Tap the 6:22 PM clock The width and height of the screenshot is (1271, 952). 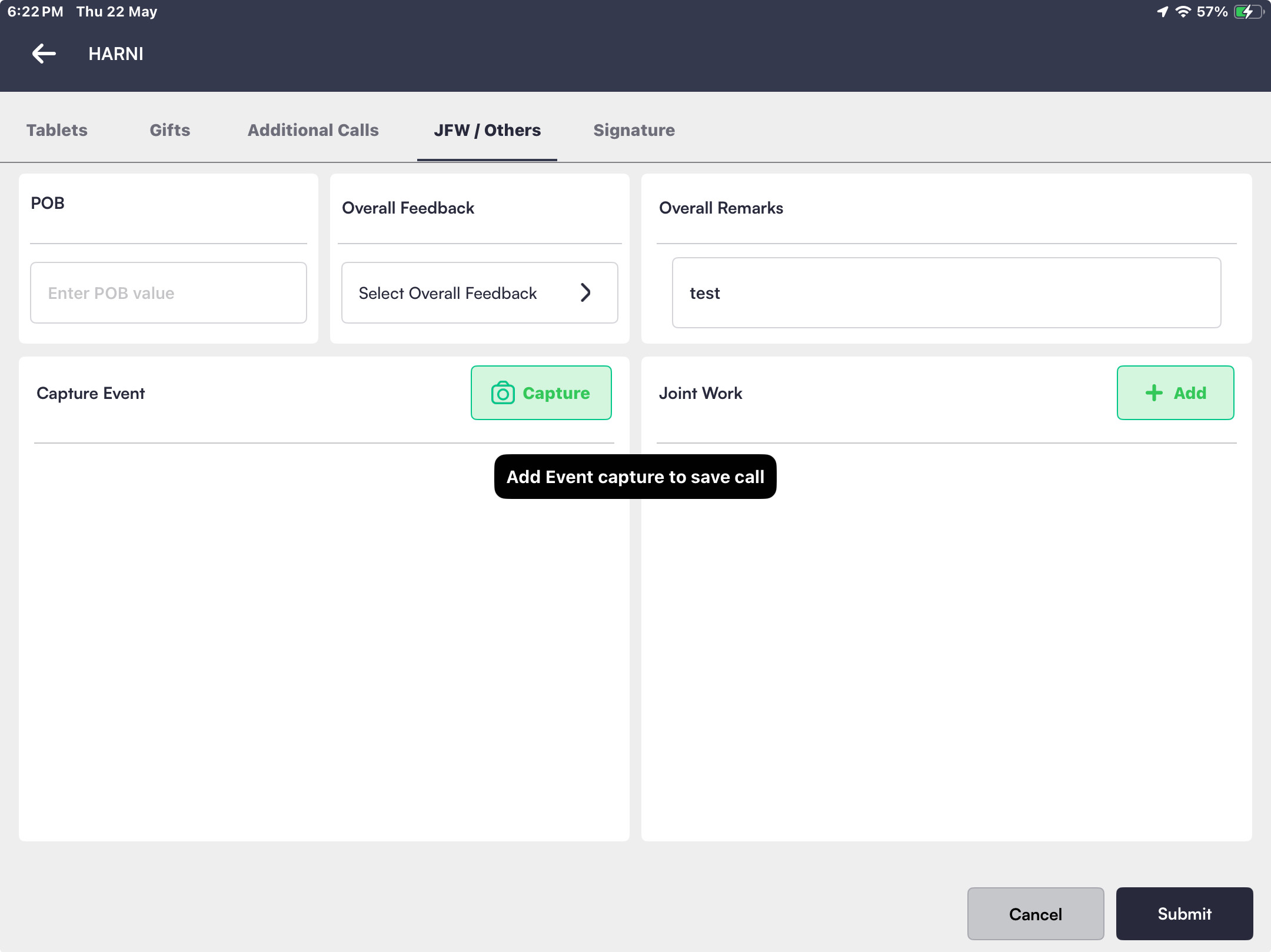click(35, 12)
